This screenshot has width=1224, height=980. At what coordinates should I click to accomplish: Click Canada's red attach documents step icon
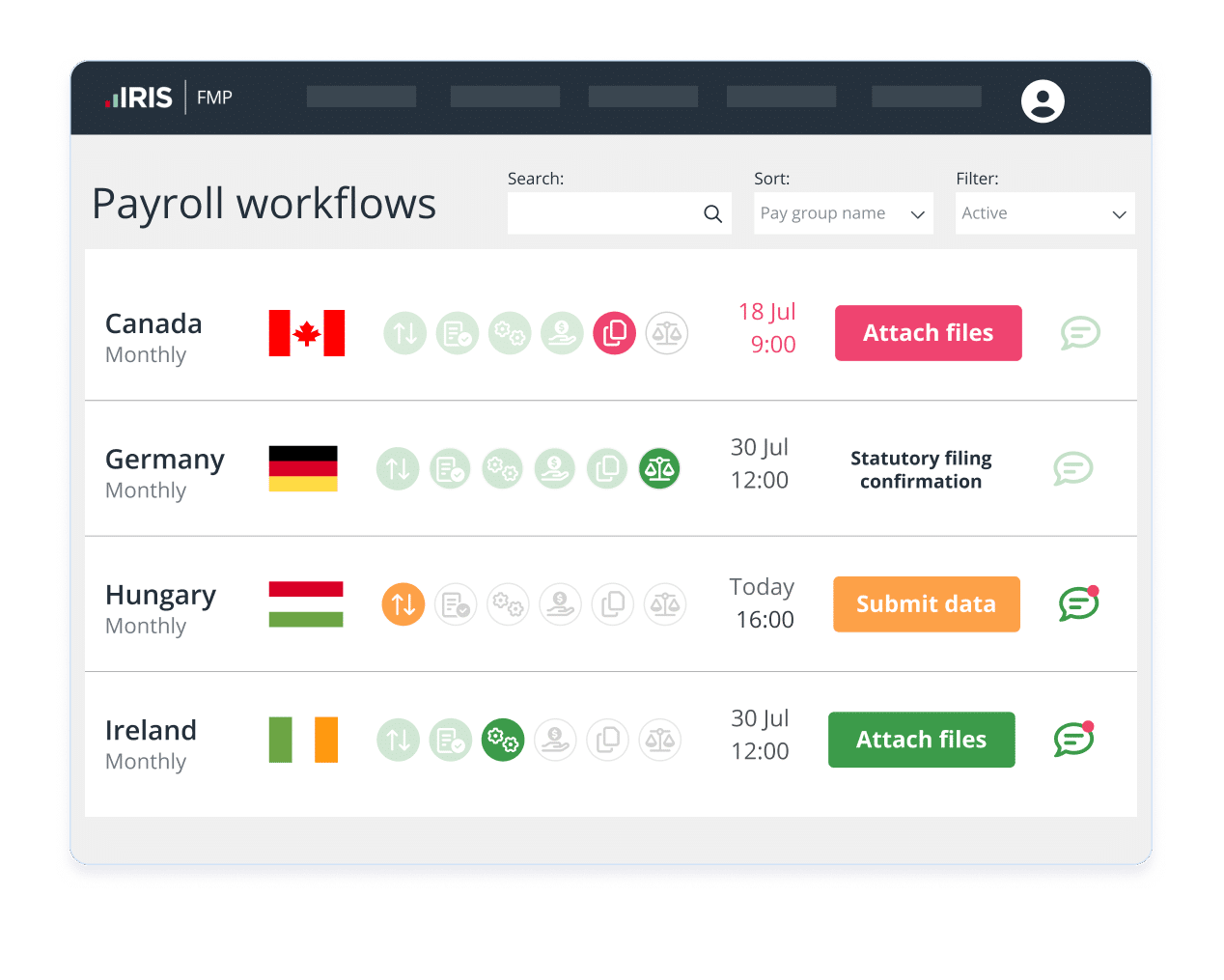[614, 334]
